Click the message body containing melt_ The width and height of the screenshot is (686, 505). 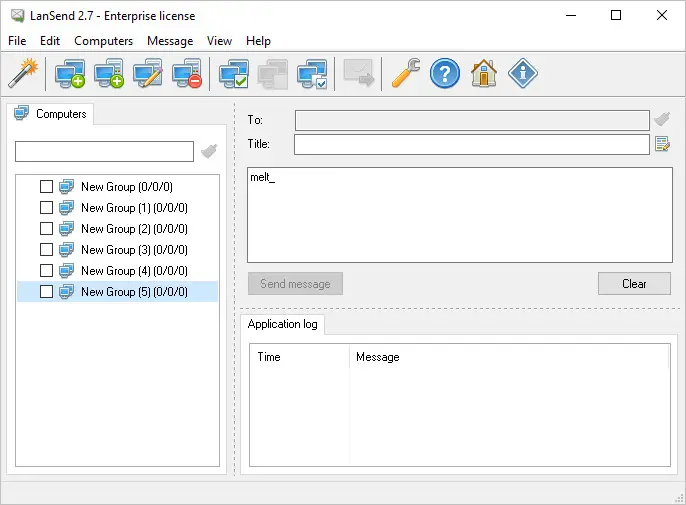coord(460,215)
